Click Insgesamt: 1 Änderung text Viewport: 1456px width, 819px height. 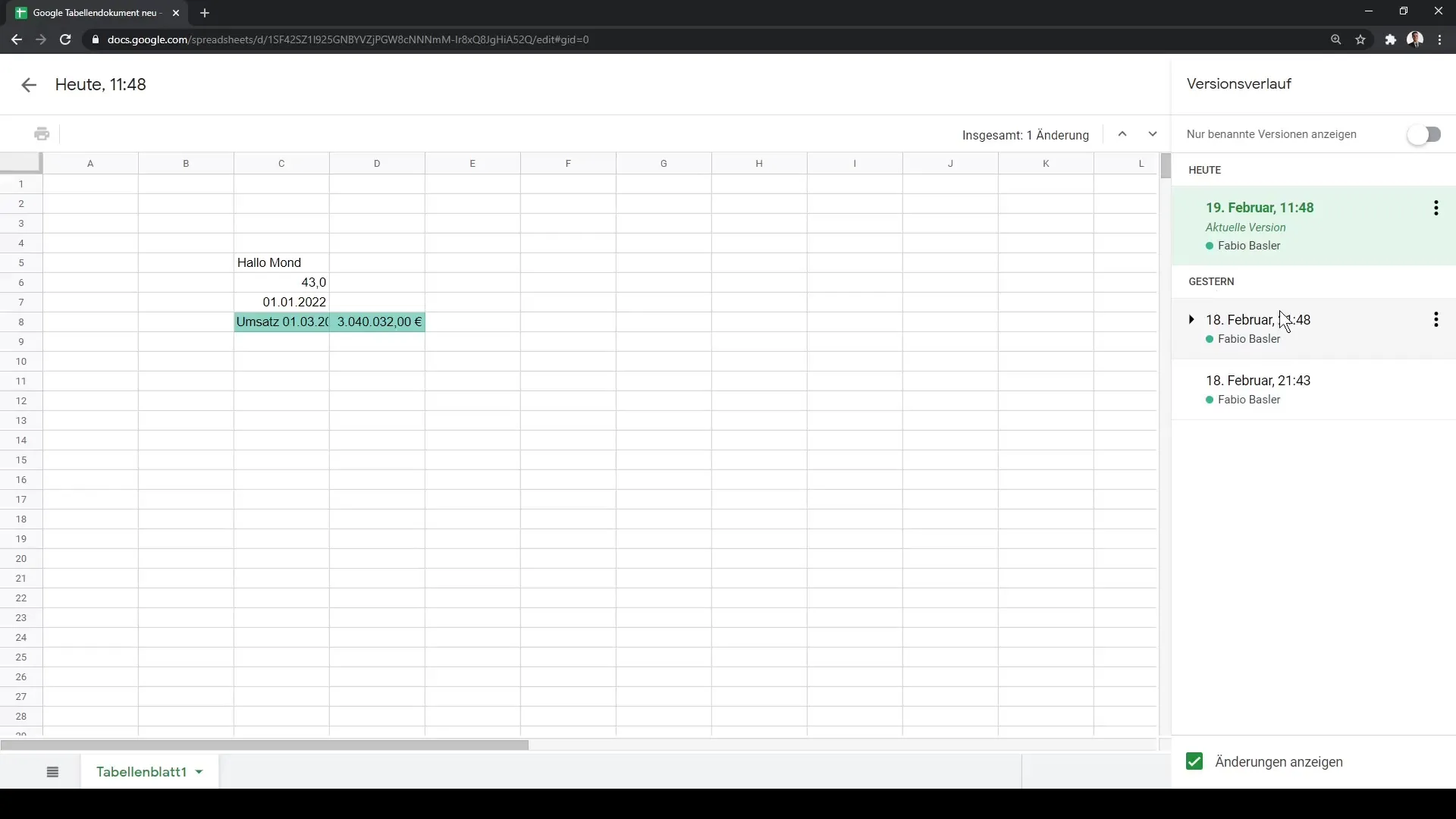tap(1025, 135)
